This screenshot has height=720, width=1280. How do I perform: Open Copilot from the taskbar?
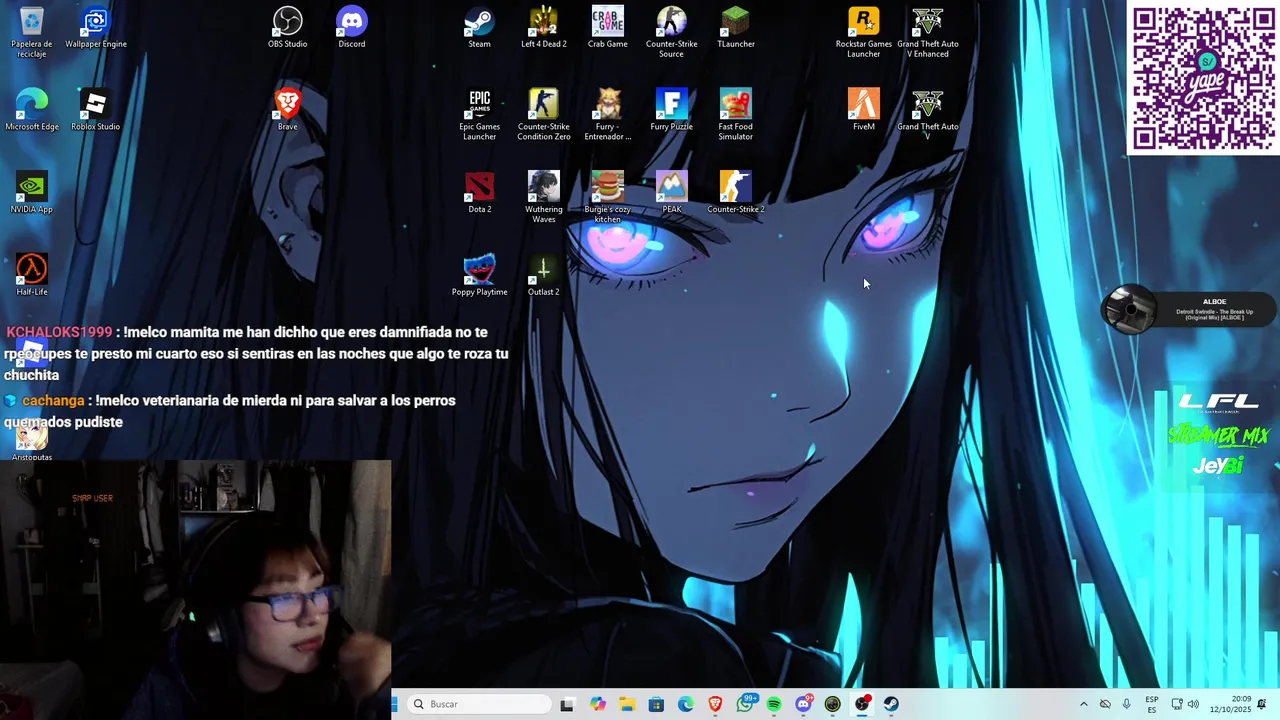[598, 704]
